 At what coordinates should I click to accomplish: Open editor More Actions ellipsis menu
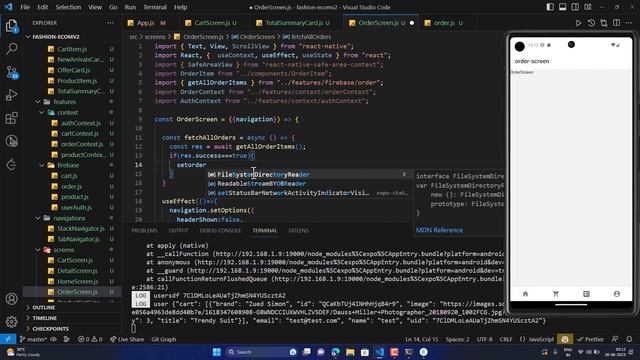(x=629, y=23)
